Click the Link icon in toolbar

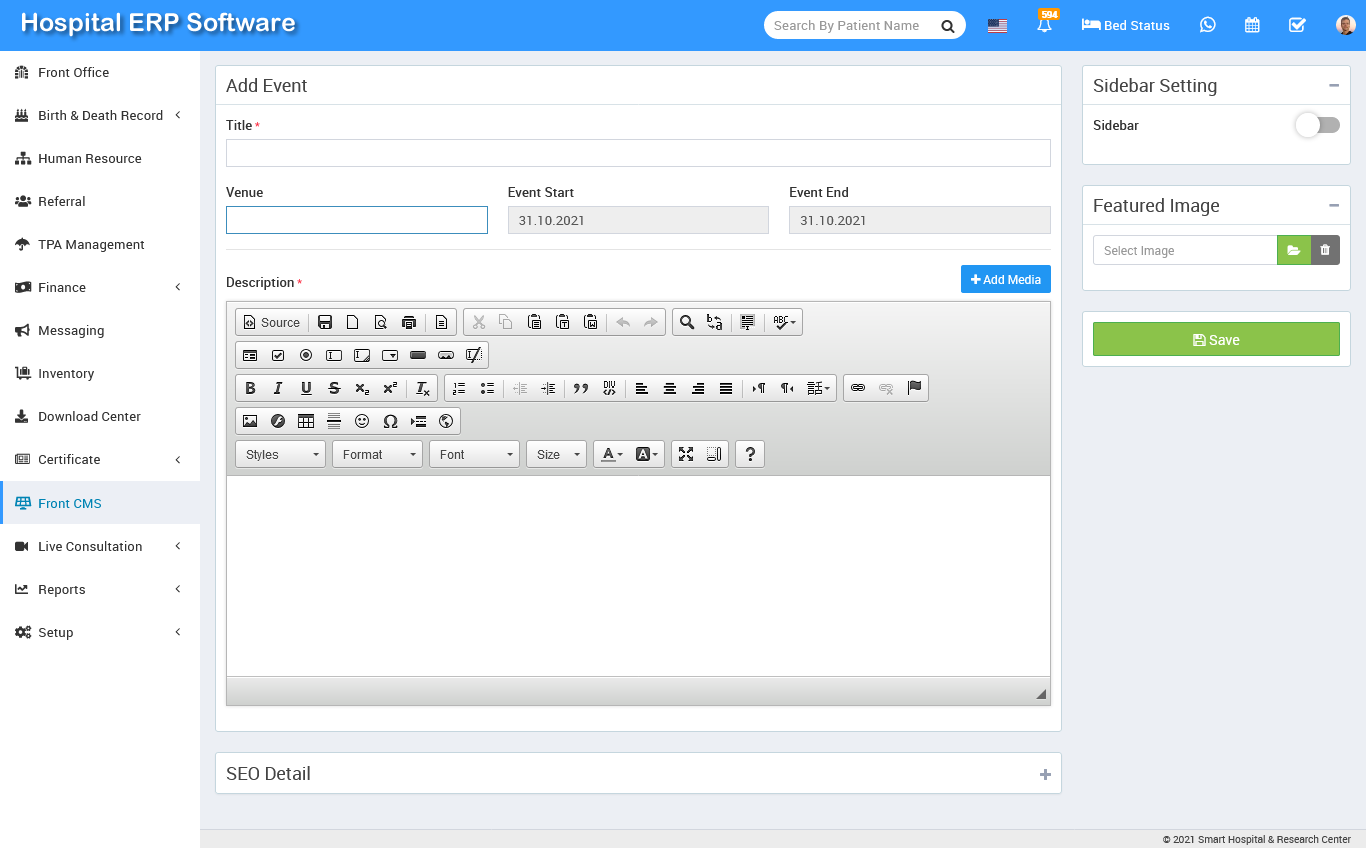(x=858, y=388)
